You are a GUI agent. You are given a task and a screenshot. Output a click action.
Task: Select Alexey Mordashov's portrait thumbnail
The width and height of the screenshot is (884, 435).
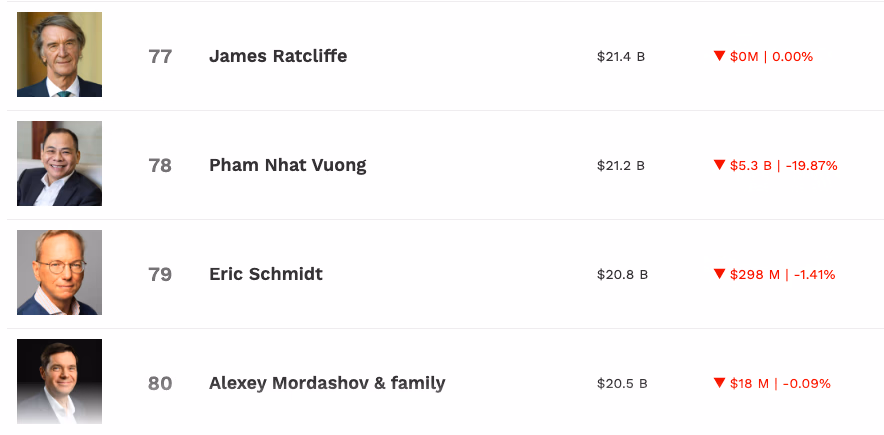(x=60, y=382)
